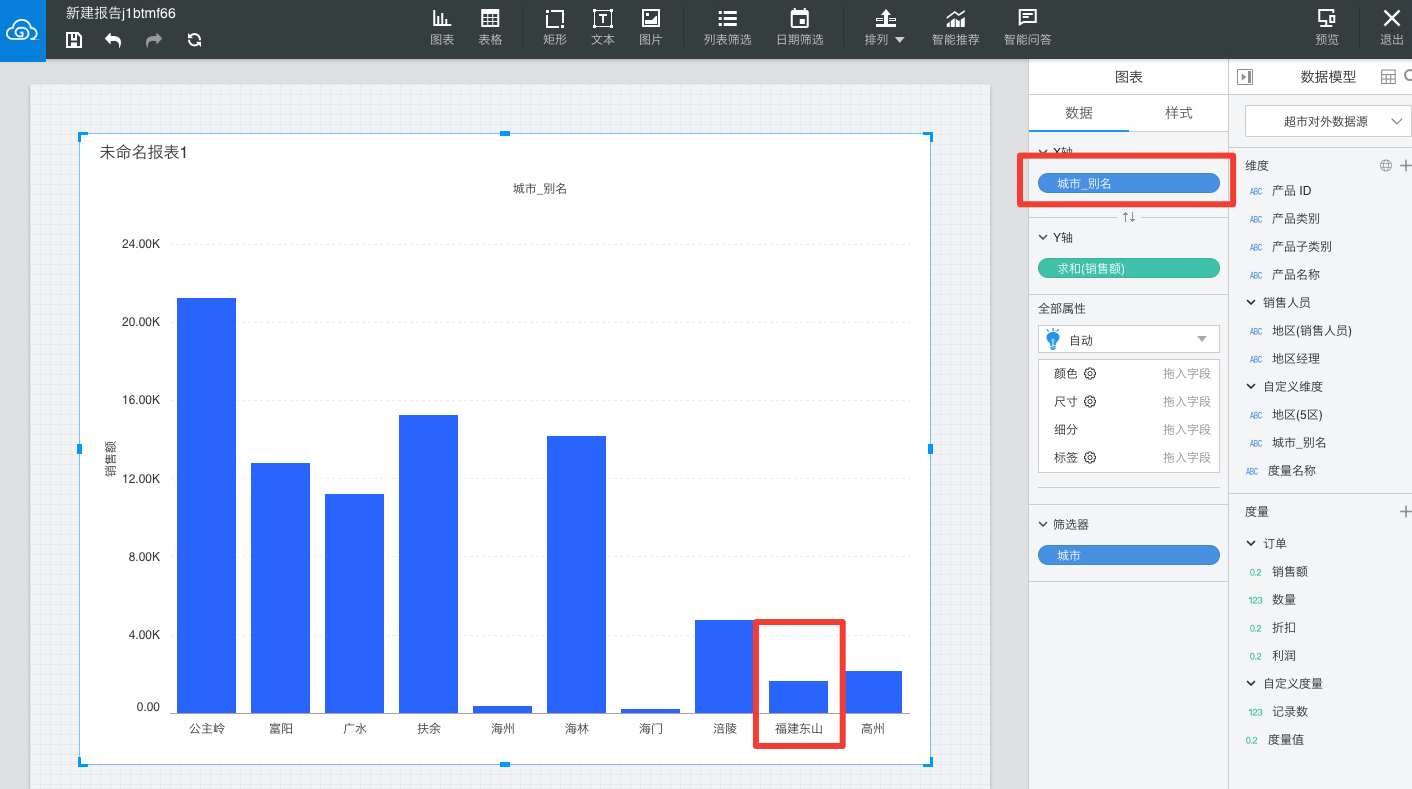
Task: Preview the report (预览)
Action: [x=1327, y=28]
